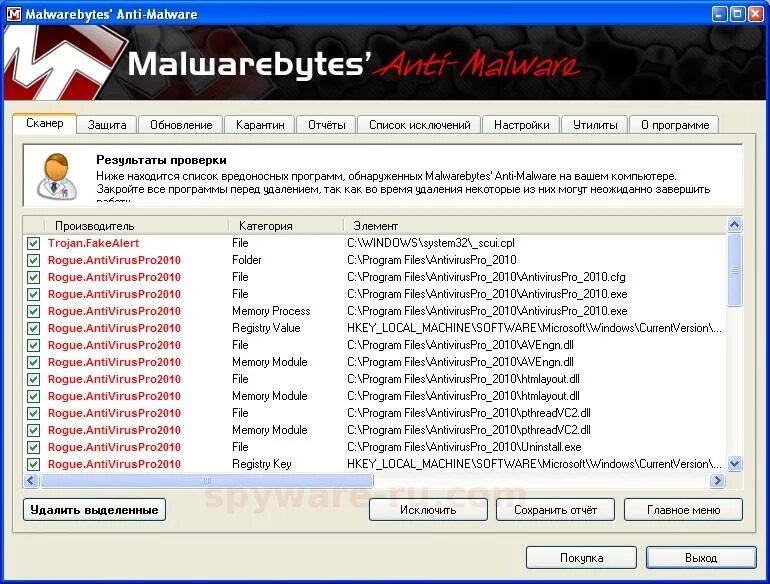
Task: Click the horizontal scroll left arrow
Action: [x=31, y=480]
